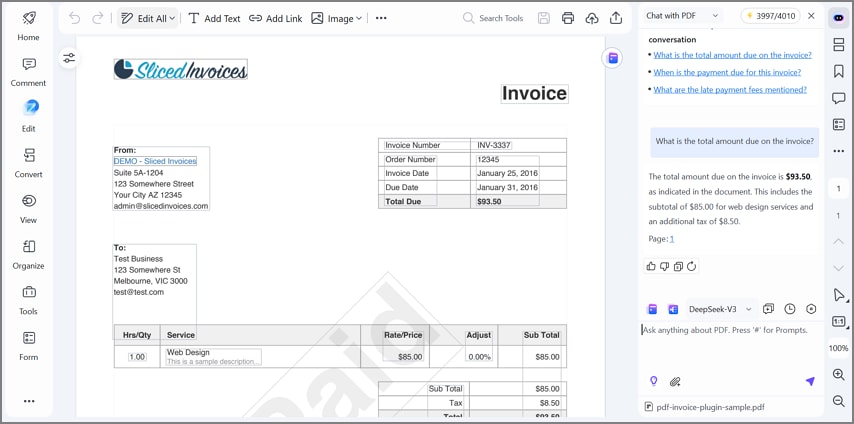Viewport: 854px width, 424px height.
Task: Open the Image dropdown
Action: click(x=336, y=18)
